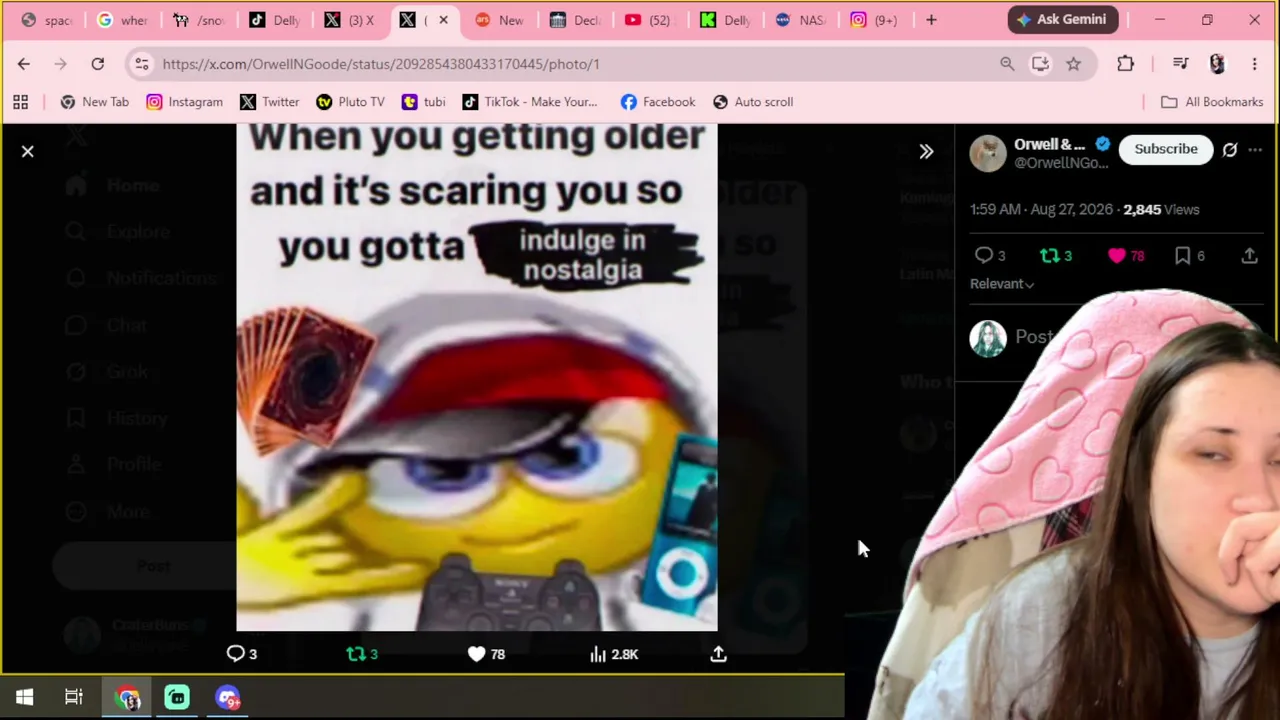Switch to the 'spac' tab
This screenshot has height=720, width=1280.
pyautogui.click(x=46, y=20)
